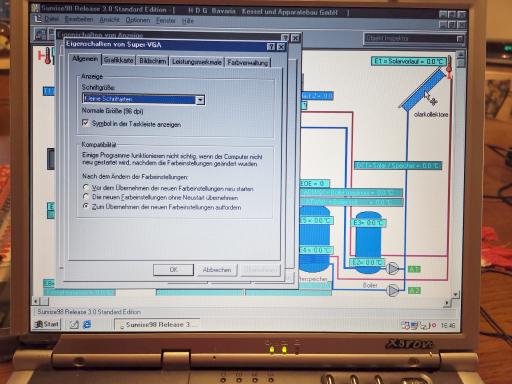Open the Optionen menu

138,20
